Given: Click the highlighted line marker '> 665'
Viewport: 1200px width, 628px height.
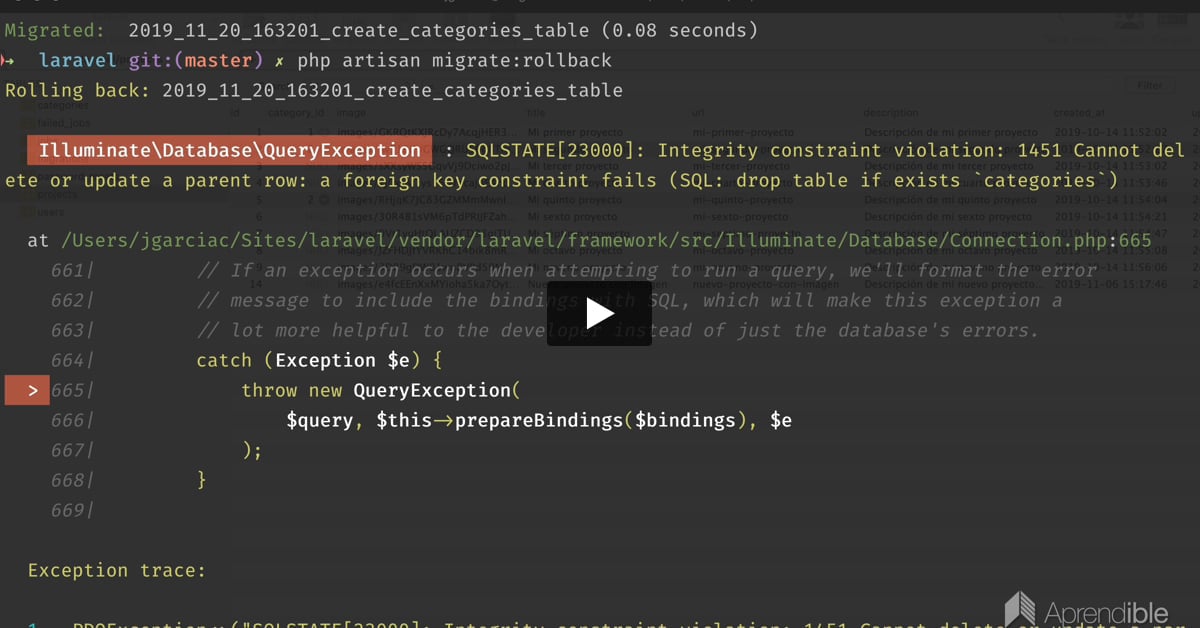Looking at the screenshot, I should pyautogui.click(x=48, y=390).
